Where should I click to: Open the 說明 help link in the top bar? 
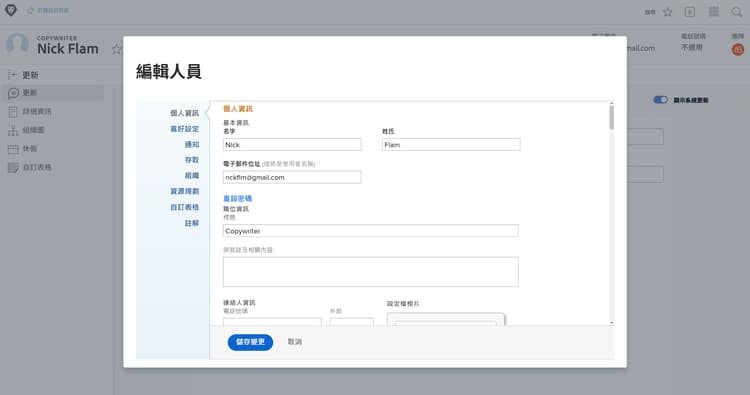click(650, 12)
